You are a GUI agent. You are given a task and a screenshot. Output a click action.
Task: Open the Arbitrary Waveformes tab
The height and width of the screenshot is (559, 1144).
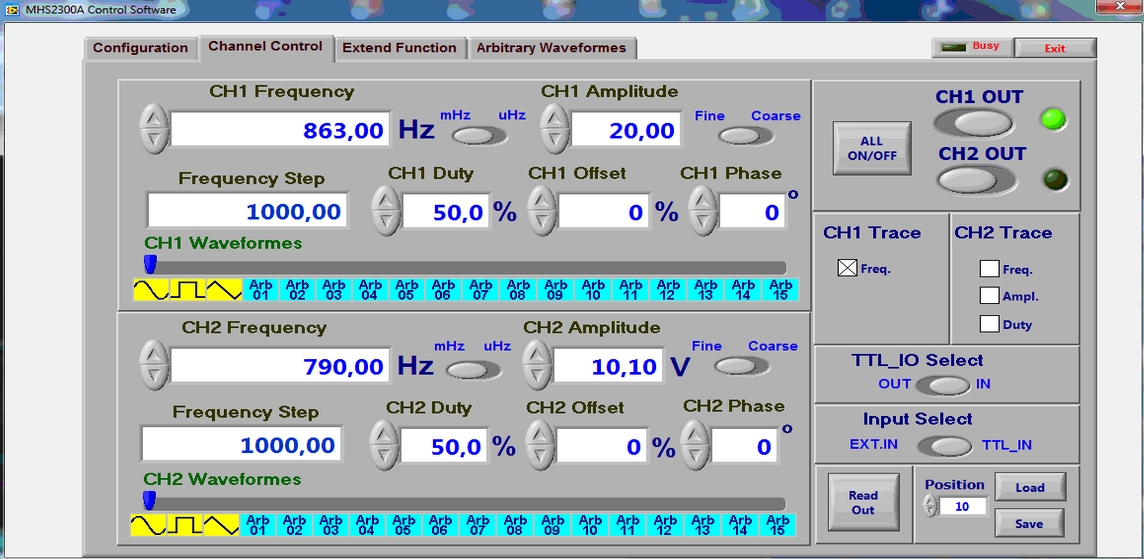click(x=552, y=48)
